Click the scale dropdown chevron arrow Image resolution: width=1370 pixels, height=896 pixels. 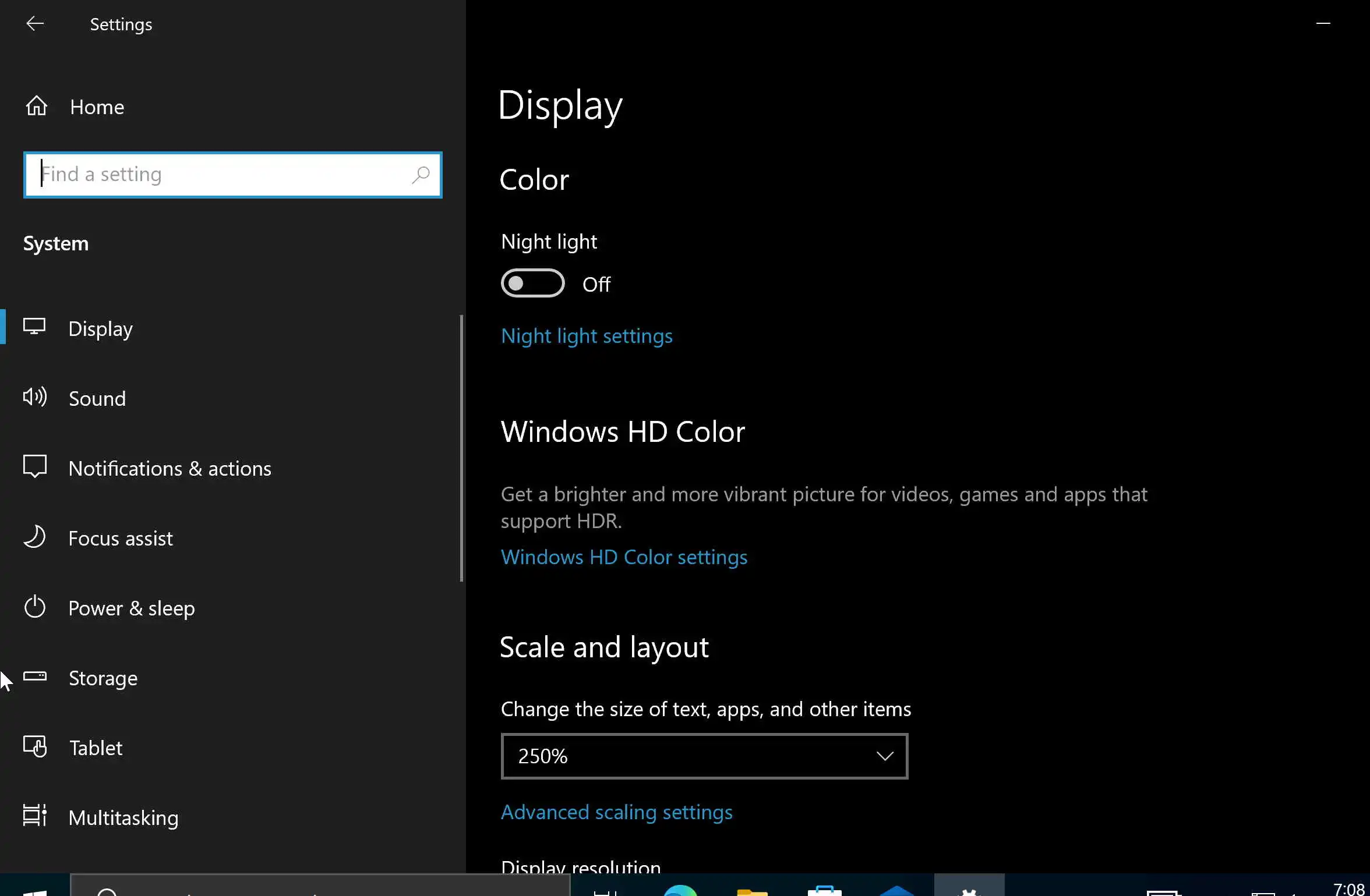tap(884, 756)
